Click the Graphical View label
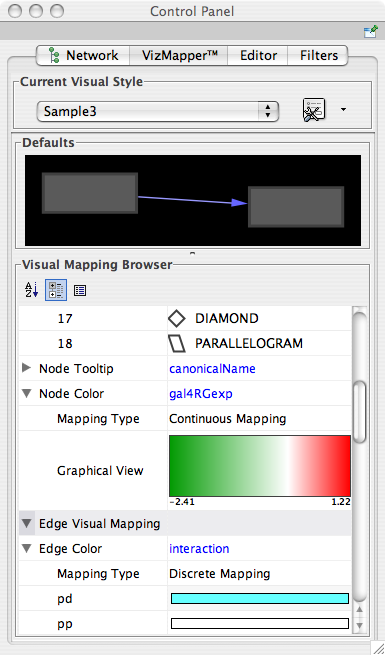This screenshot has width=385, height=655. point(100,471)
